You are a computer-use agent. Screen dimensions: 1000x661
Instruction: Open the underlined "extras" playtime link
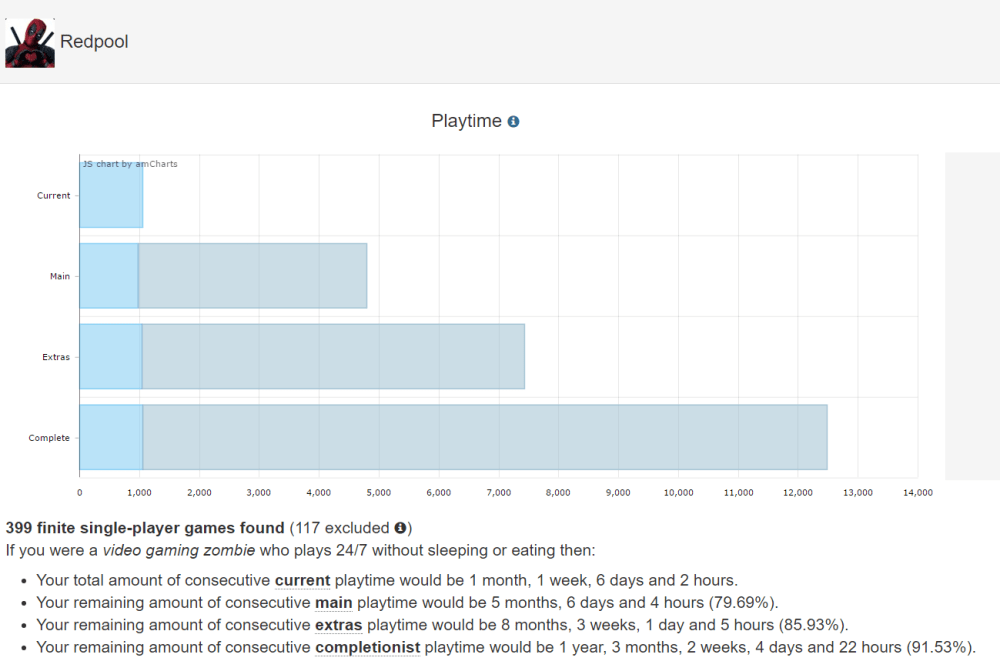[x=337, y=625]
